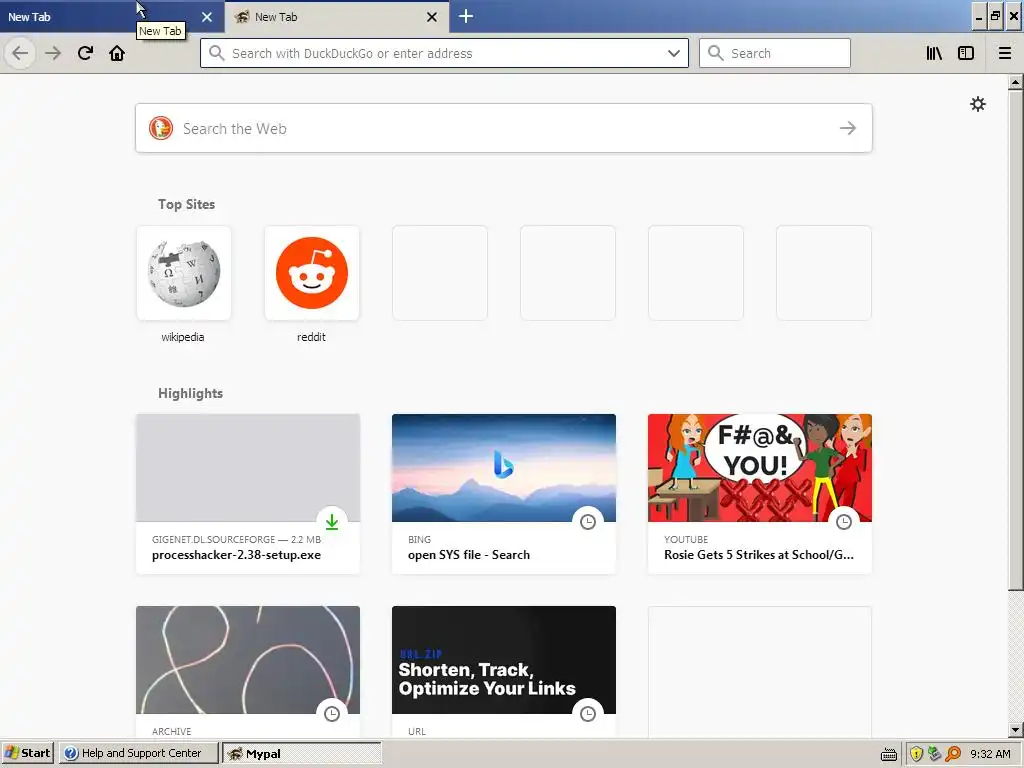This screenshot has height=768, width=1024.
Task: Open the Windows Start menu
Action: [27, 753]
